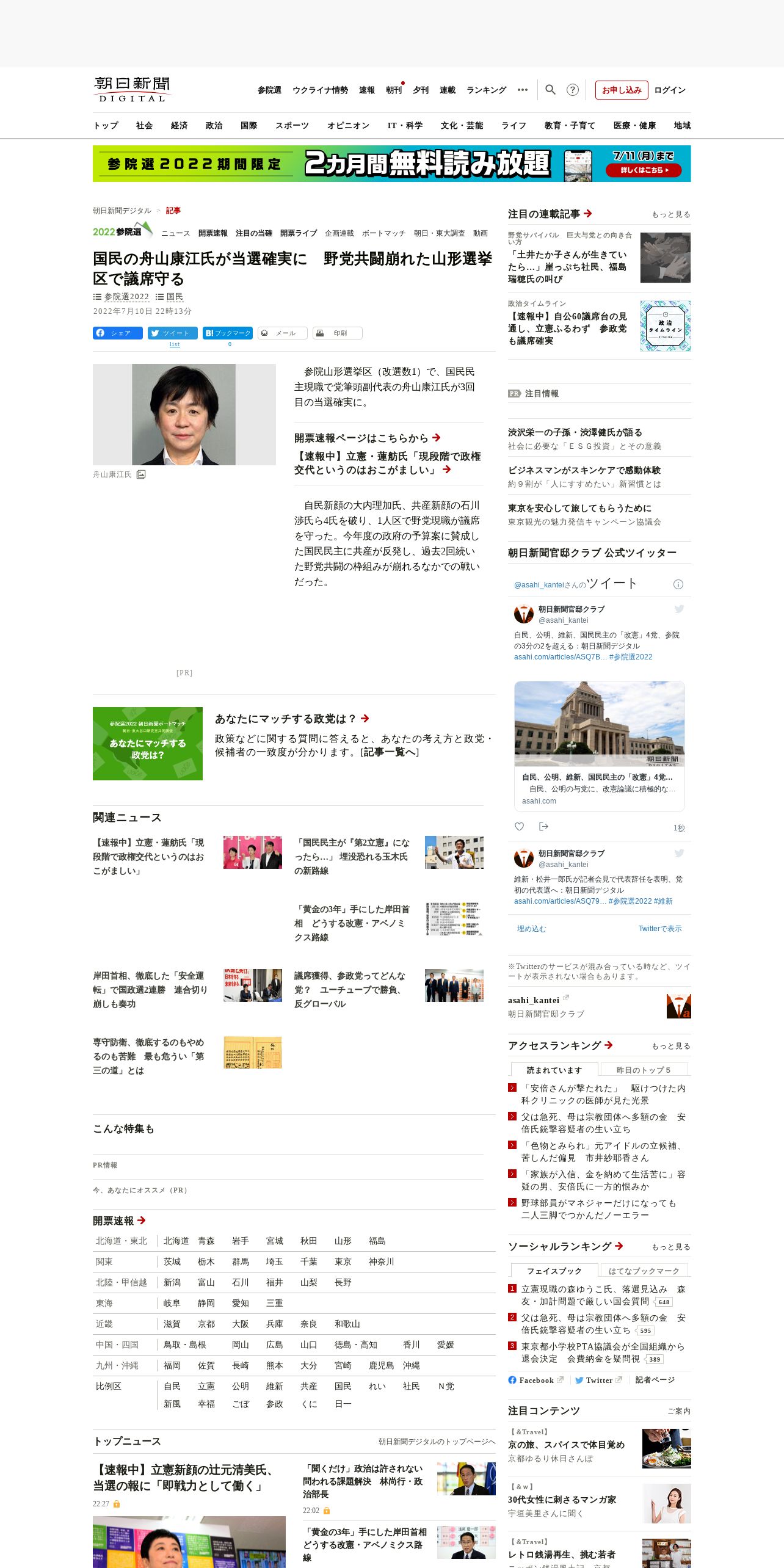Open Facebook link in social ranking footer
The height and width of the screenshot is (1568, 784).
click(536, 1380)
